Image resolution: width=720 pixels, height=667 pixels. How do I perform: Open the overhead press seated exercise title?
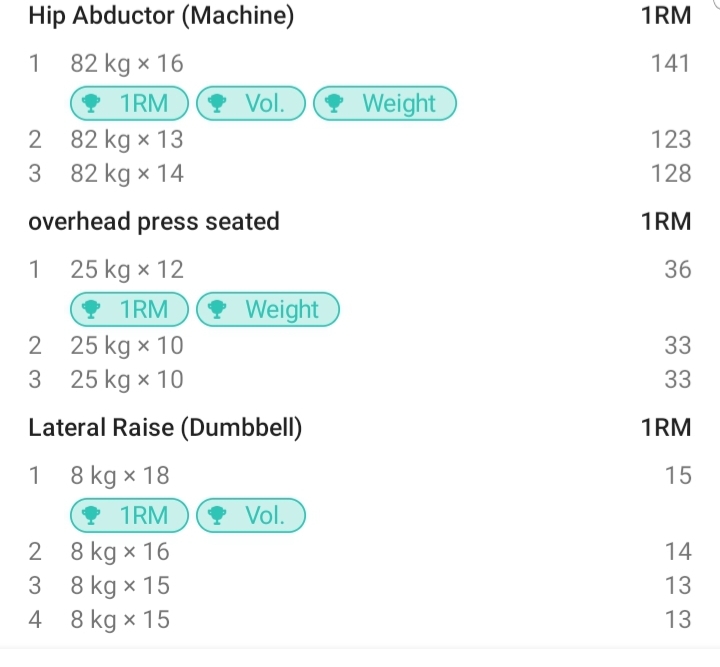pos(153,222)
